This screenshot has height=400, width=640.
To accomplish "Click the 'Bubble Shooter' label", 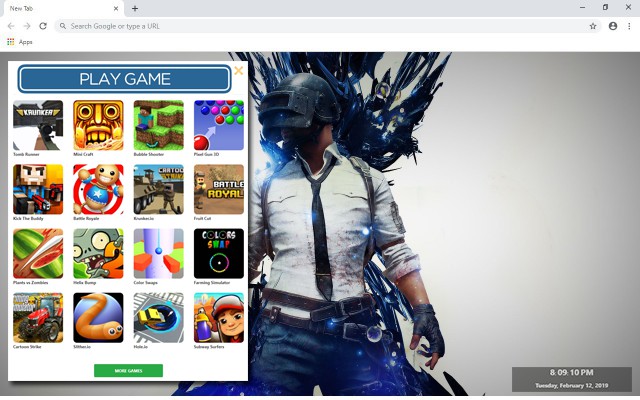I will (x=149, y=154).
